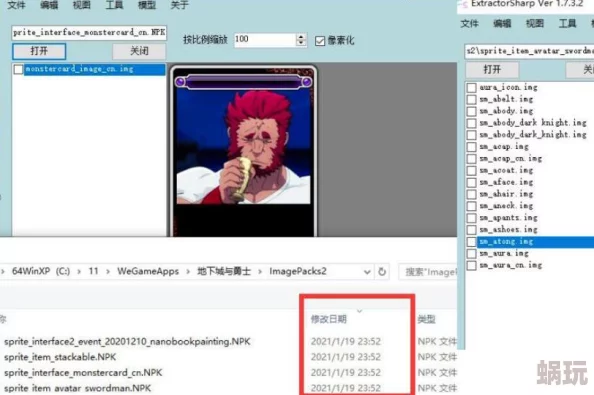
Task: Check the sm_aura.img checkbox
Action: click(471, 253)
